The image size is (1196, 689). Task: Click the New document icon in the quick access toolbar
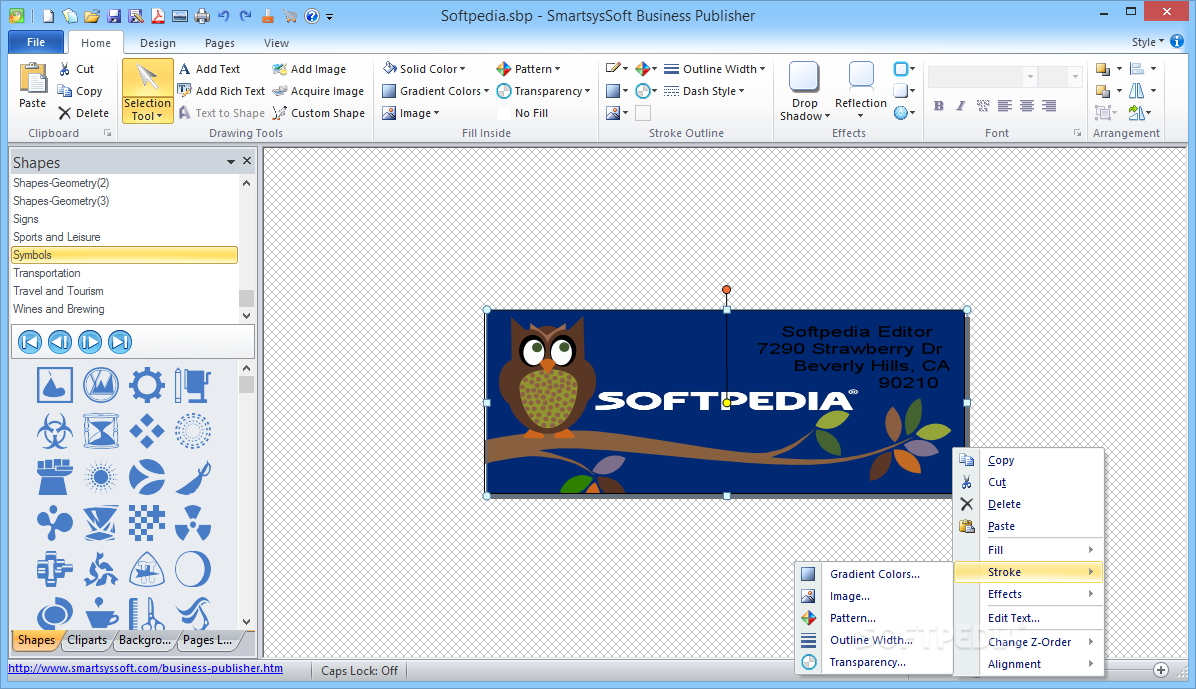48,15
